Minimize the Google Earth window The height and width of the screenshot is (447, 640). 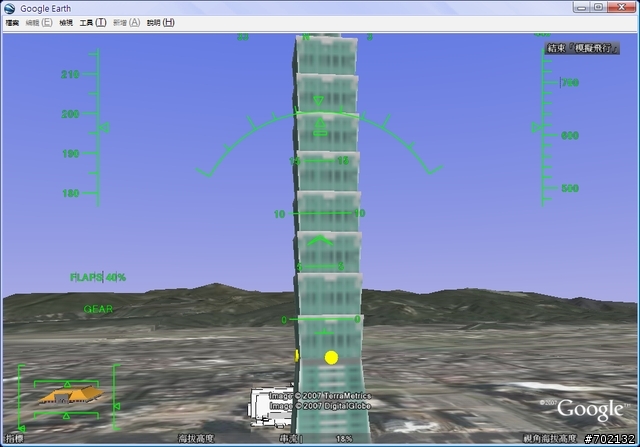tap(582, 7)
